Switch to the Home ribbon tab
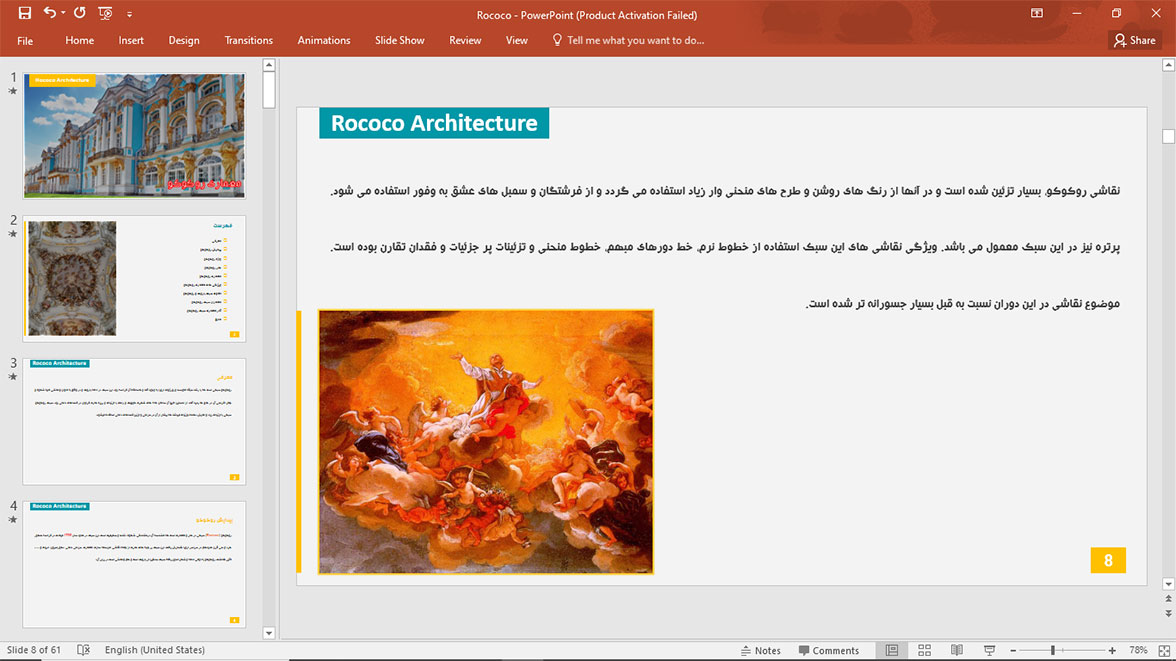This screenshot has width=1176, height=661. (80, 41)
